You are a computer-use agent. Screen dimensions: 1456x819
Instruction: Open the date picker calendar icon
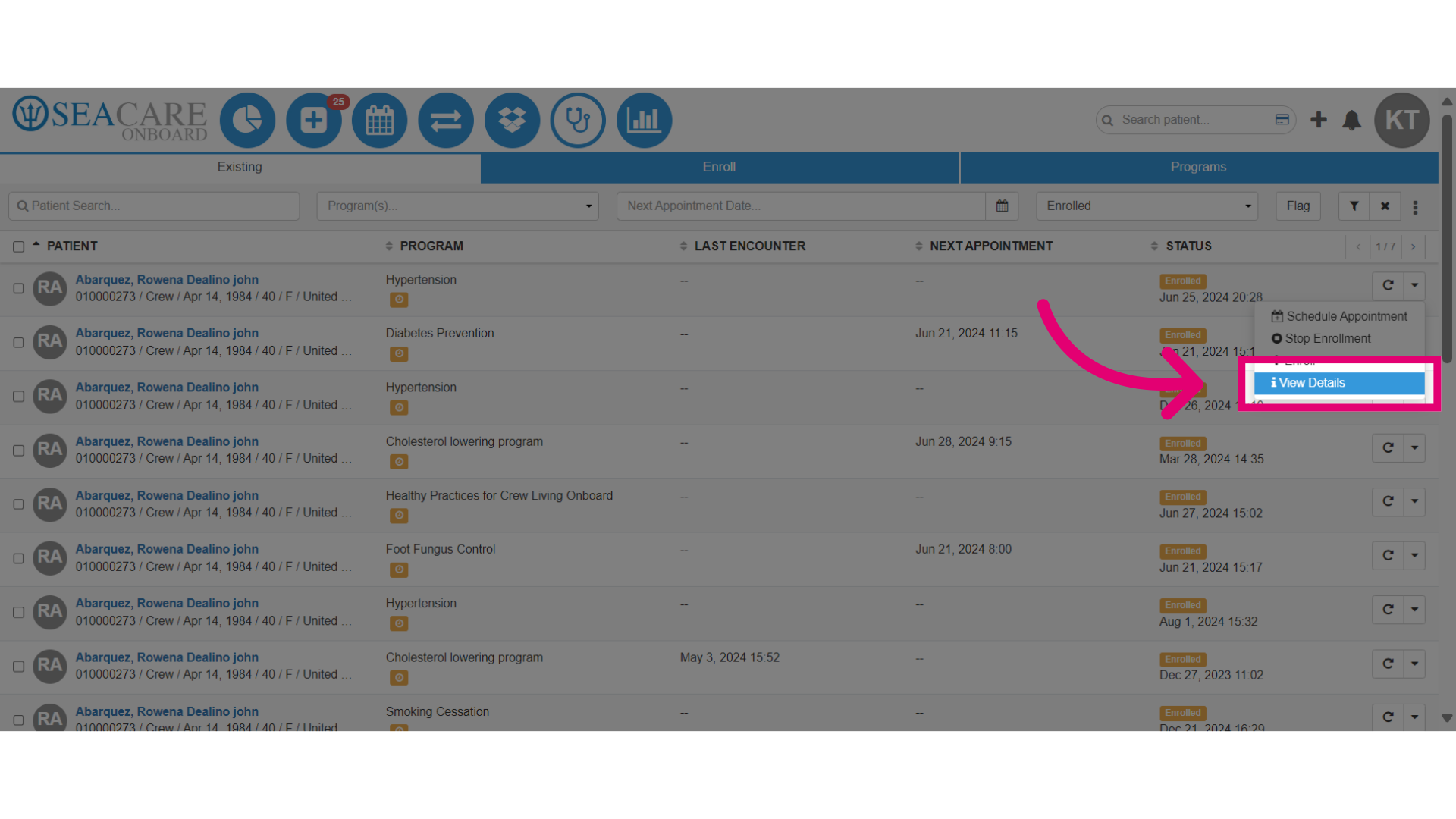coord(1002,206)
